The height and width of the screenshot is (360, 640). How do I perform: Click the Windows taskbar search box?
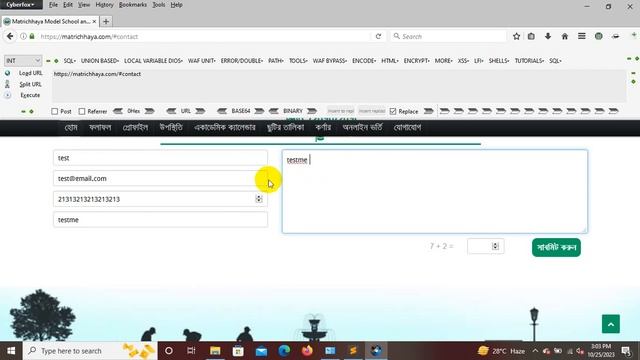(90, 351)
